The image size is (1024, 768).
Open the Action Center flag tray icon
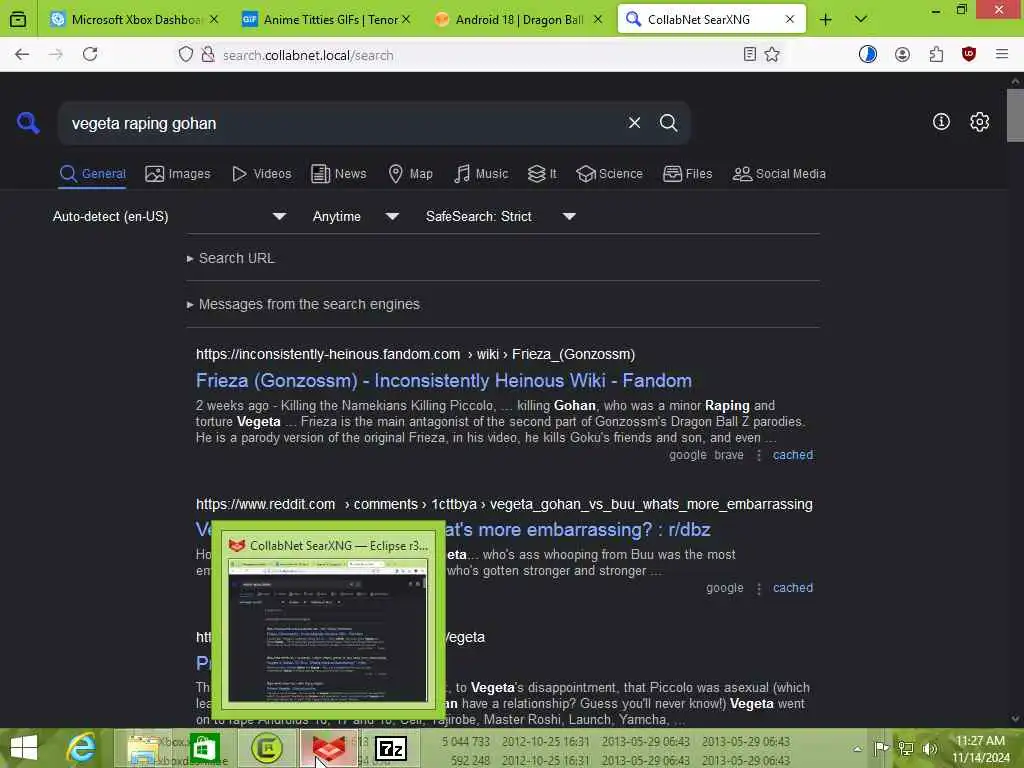pos(881,748)
